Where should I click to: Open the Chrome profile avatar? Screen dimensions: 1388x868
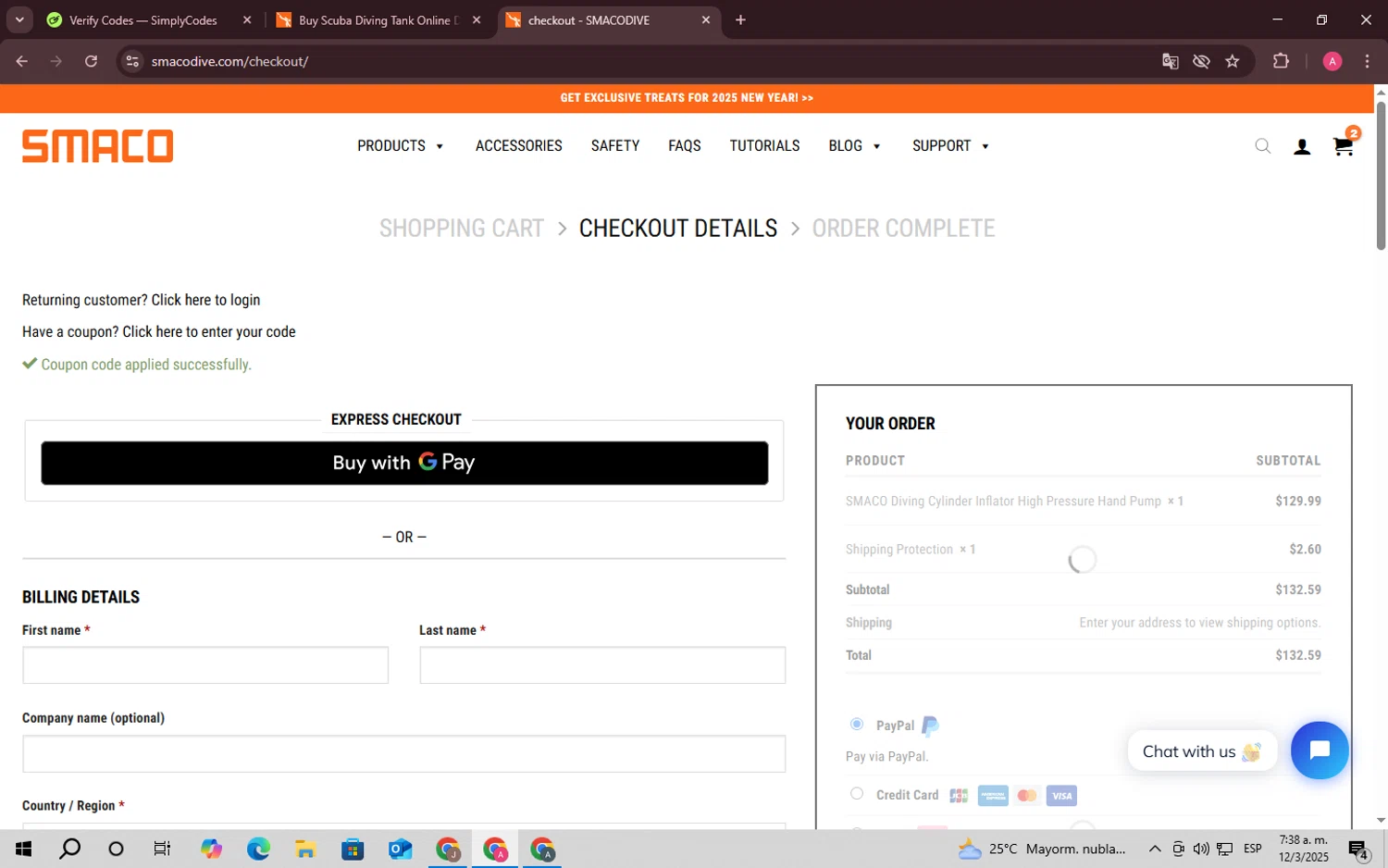(x=1332, y=61)
